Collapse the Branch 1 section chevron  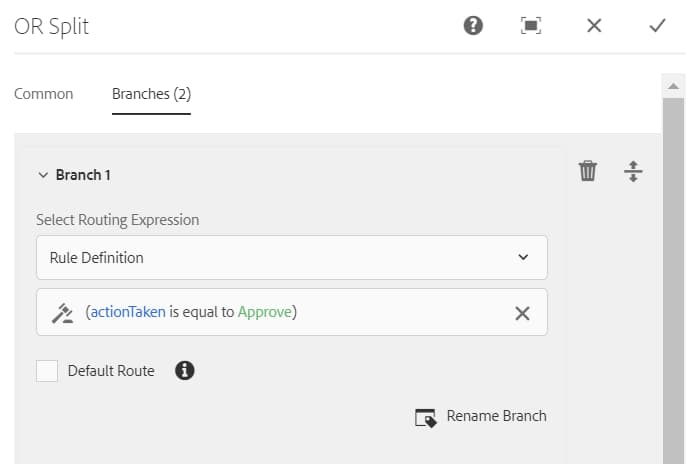pyautogui.click(x=43, y=175)
